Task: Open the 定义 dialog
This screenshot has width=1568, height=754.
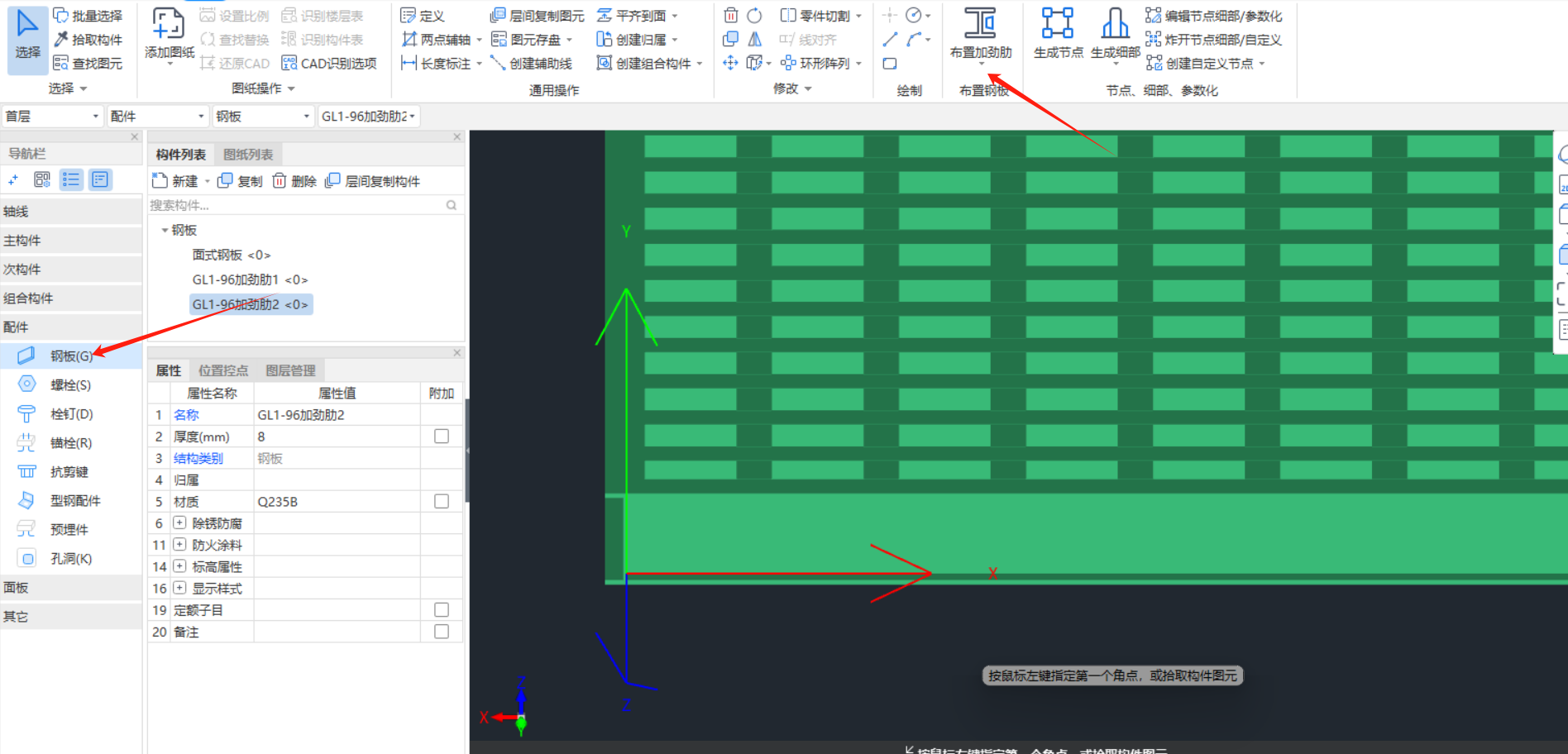Action: (423, 16)
